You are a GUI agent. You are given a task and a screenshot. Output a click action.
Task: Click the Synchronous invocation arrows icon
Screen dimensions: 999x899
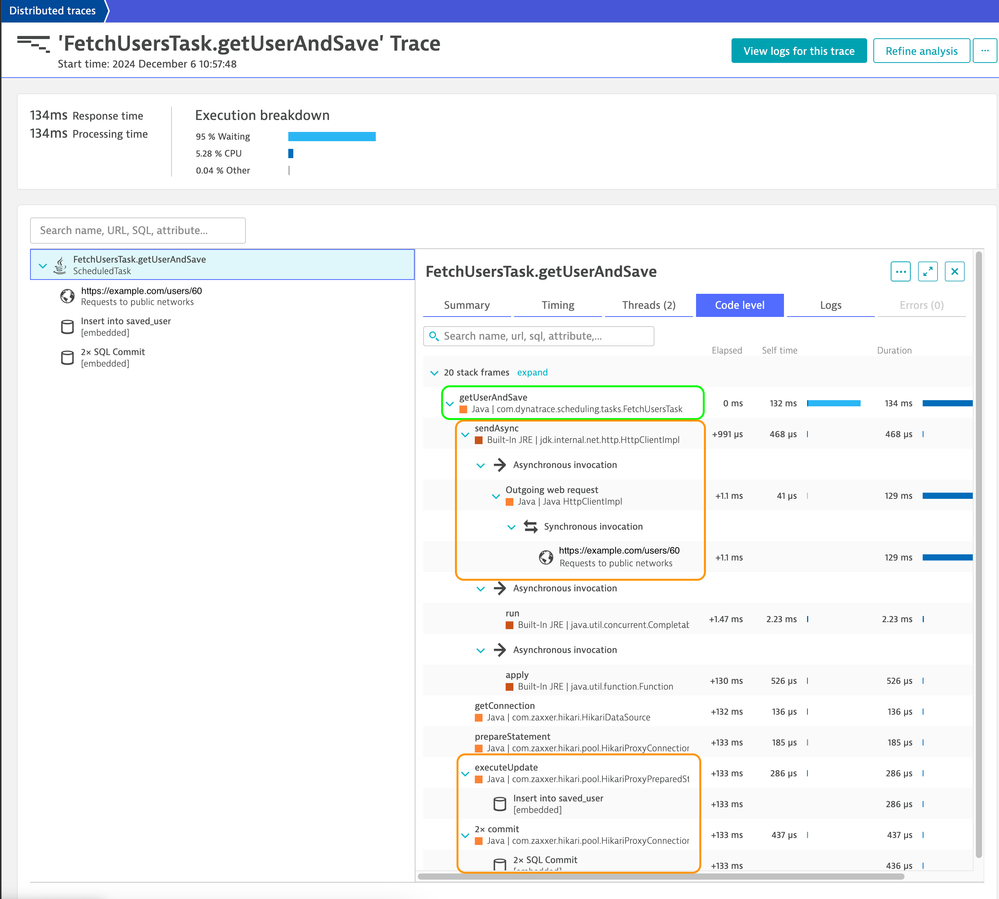pos(531,527)
